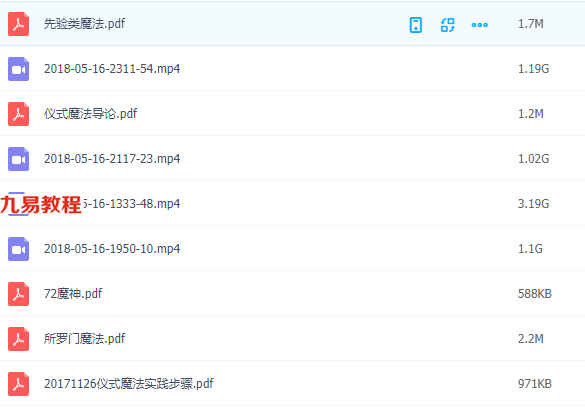585x409 pixels.
Task: Click video icon of 2018-05-16-1950-10.mp4
Action: pyautogui.click(x=18, y=249)
